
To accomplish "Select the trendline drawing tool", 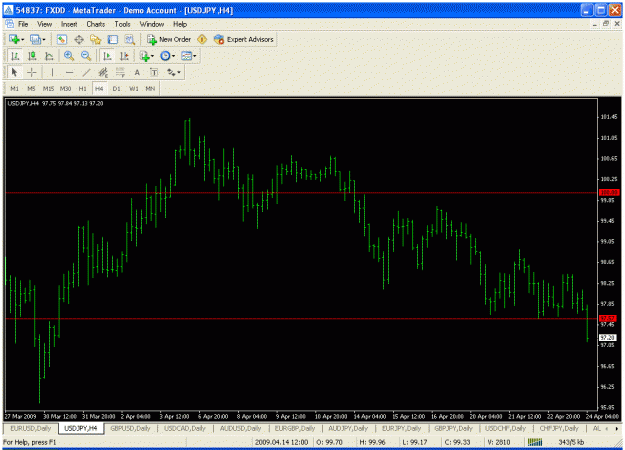I will pyautogui.click(x=86, y=73).
